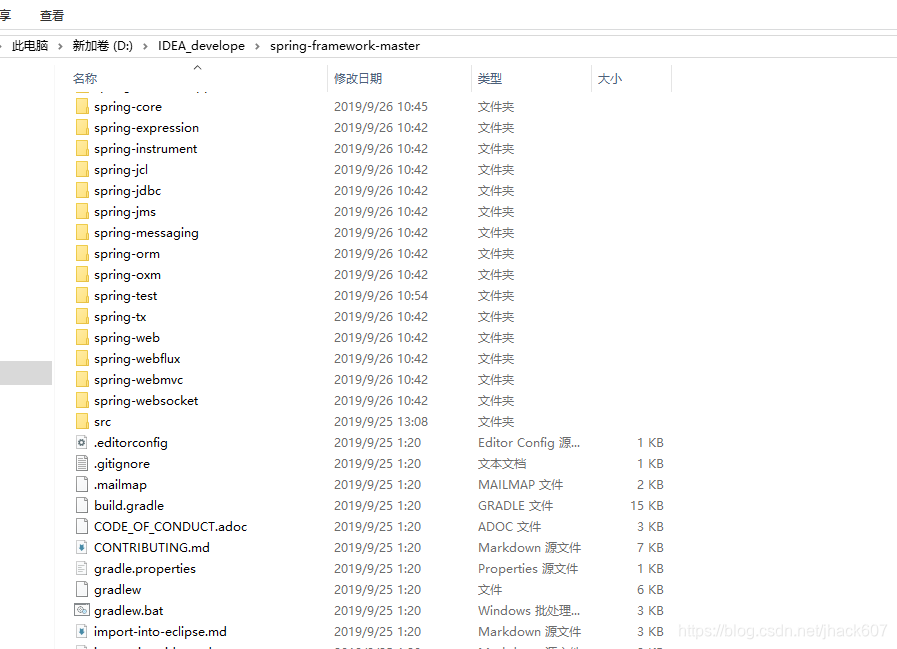Sort by the 修改日期 column header
The width and height of the screenshot is (897, 649).
(358, 78)
